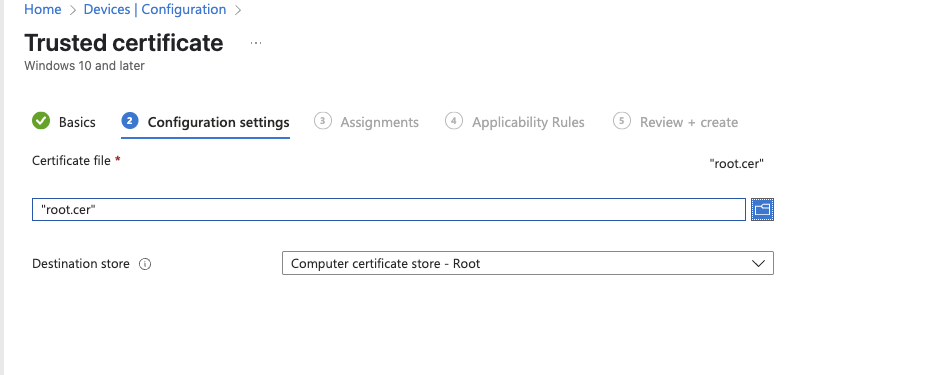Open Computer certificate store - Root combo box

pyautogui.click(x=528, y=263)
